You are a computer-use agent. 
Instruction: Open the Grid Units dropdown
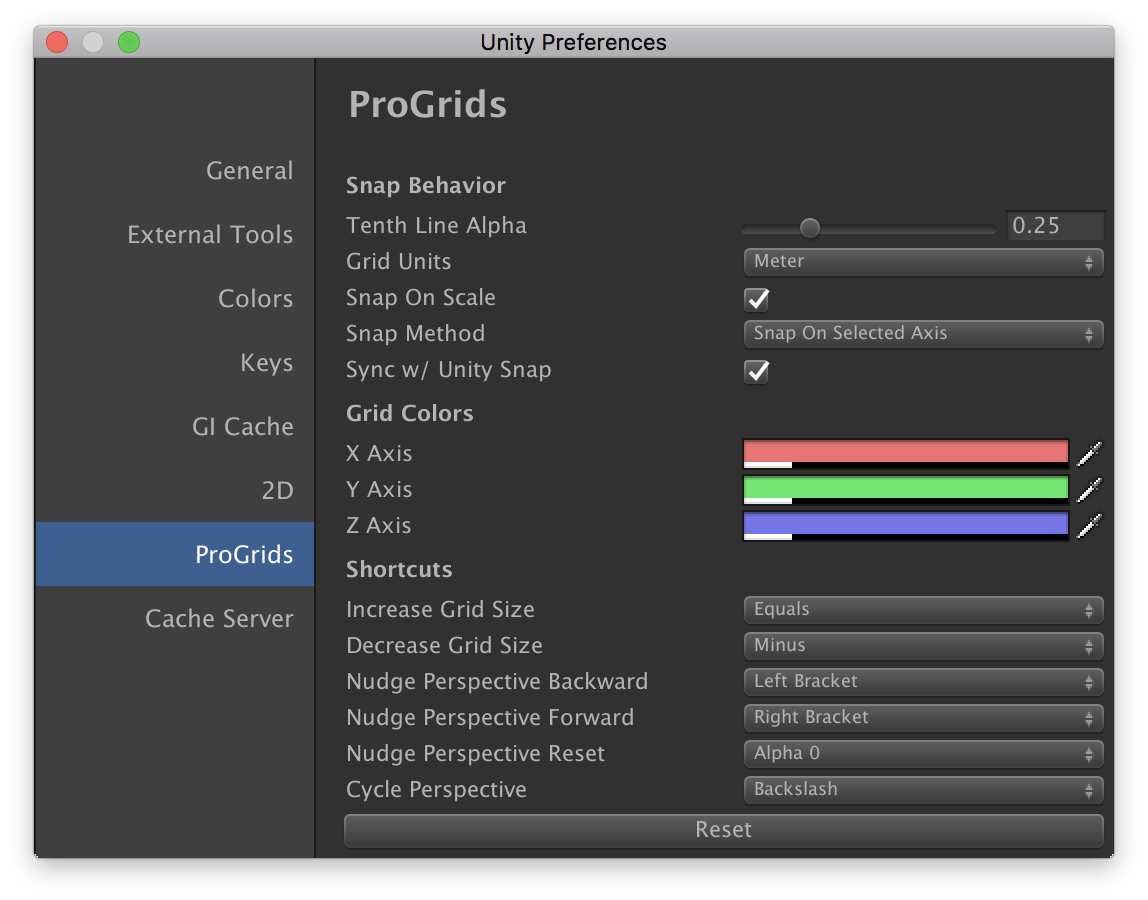922,262
